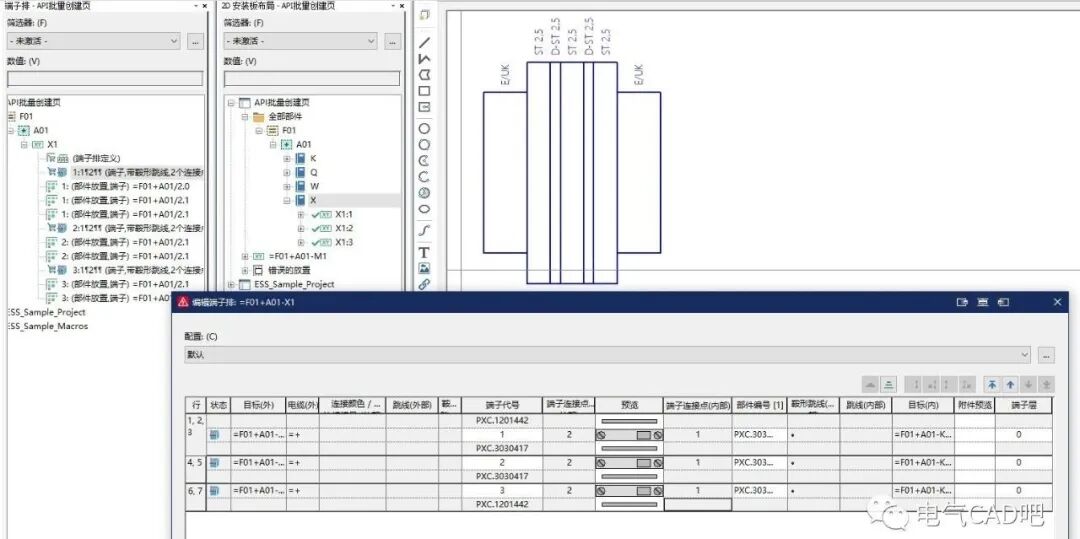Select the 3:1¶2¶¶ terminal tree item
1080x539 pixels.
click(x=137, y=270)
